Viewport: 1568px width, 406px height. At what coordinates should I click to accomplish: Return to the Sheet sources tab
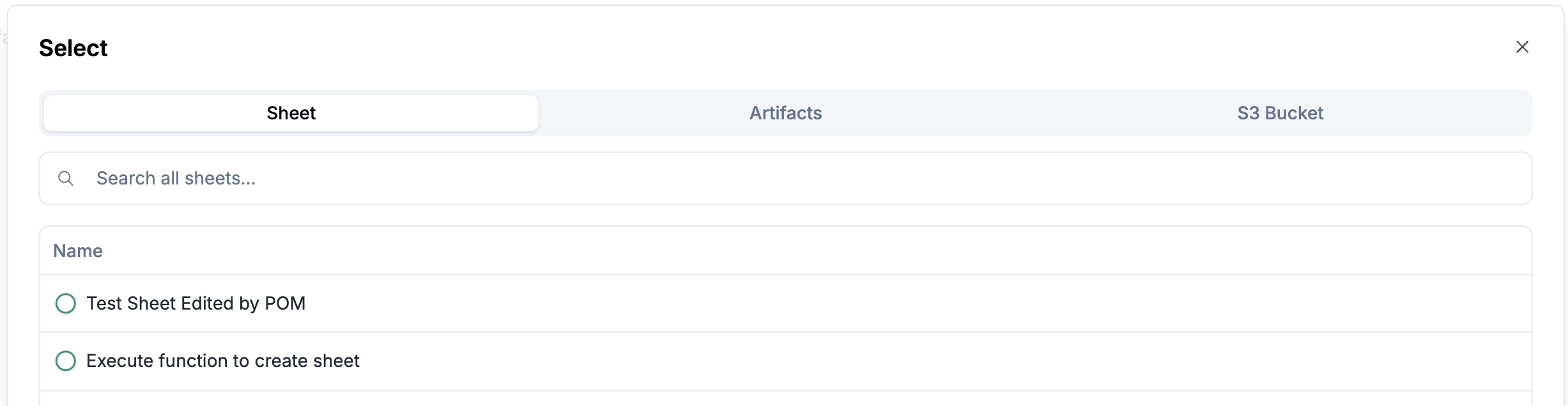click(x=291, y=113)
